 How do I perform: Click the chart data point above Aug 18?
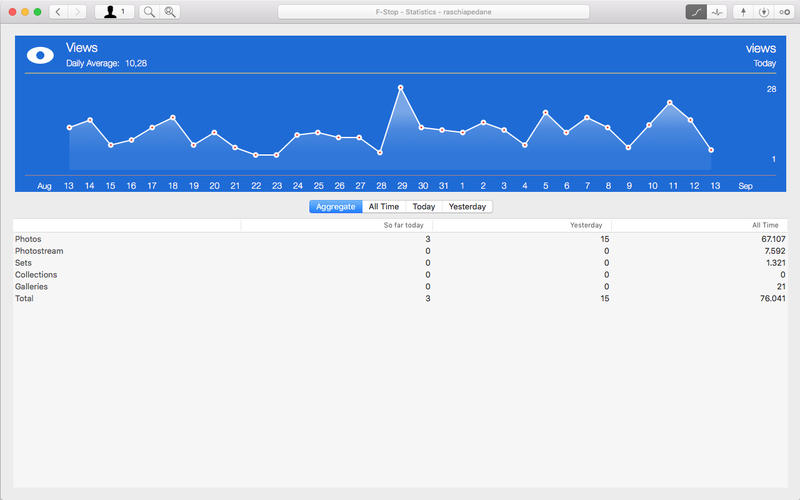coord(173,117)
